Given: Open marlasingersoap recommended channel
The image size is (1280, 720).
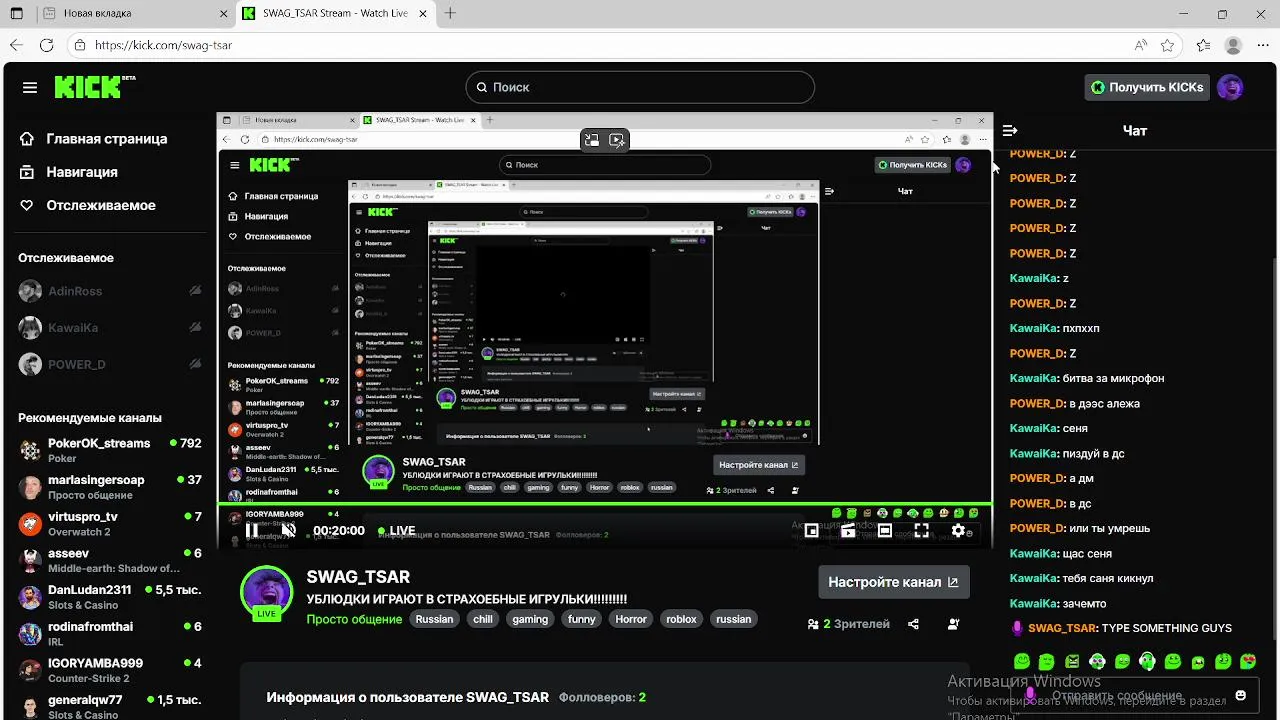Looking at the screenshot, I should pyautogui.click(x=110, y=487).
